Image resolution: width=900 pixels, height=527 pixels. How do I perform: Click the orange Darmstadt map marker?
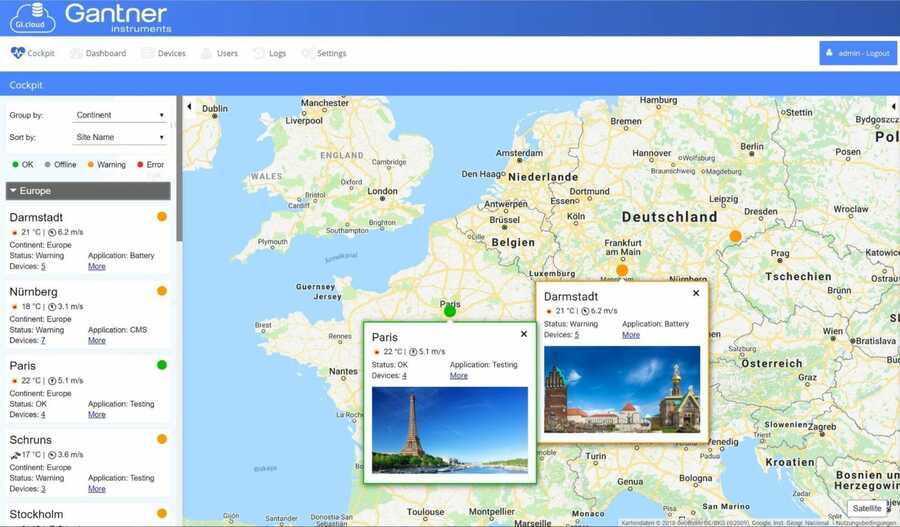(622, 270)
